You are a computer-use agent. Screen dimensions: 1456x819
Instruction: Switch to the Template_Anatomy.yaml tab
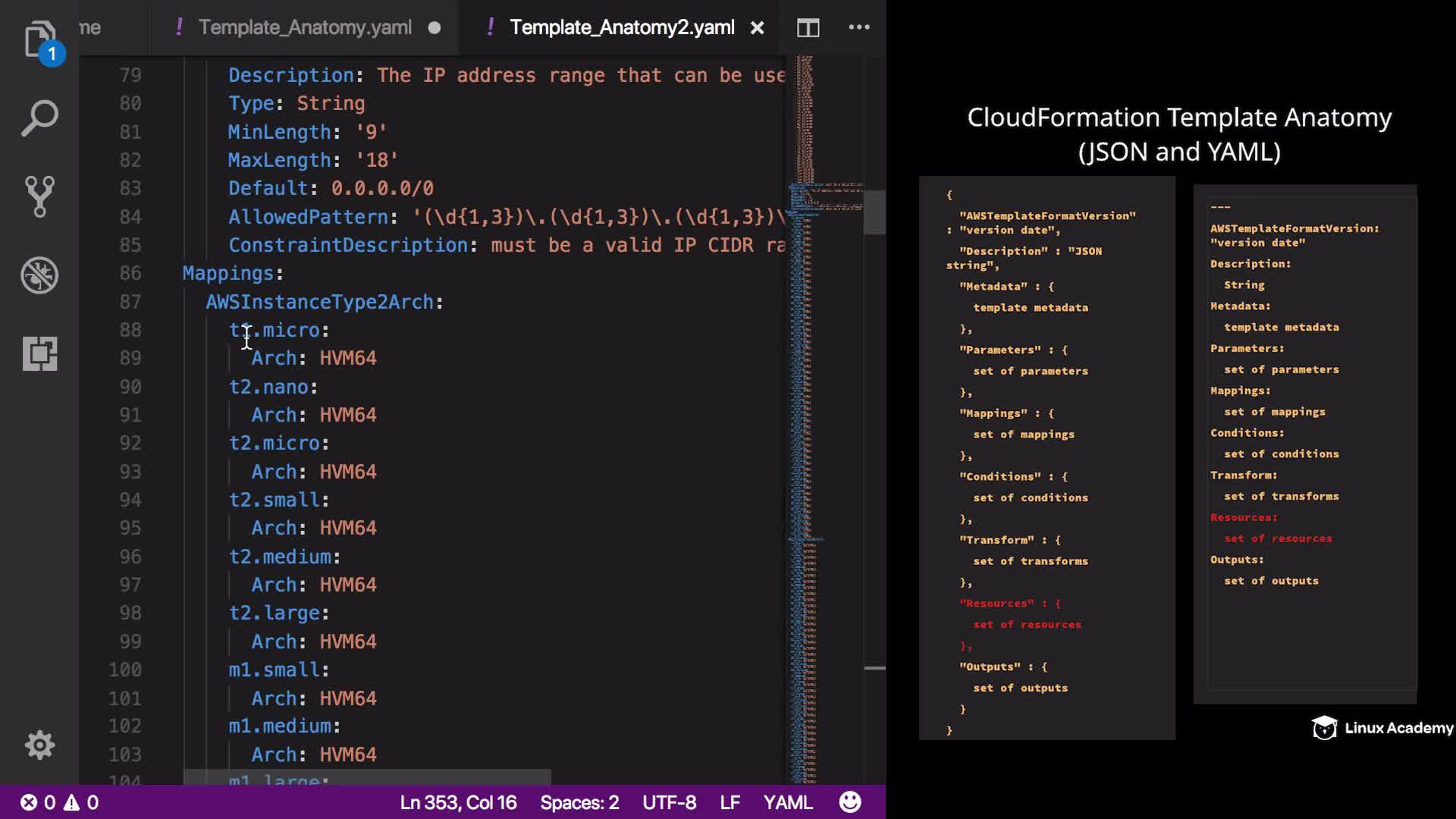pyautogui.click(x=305, y=28)
